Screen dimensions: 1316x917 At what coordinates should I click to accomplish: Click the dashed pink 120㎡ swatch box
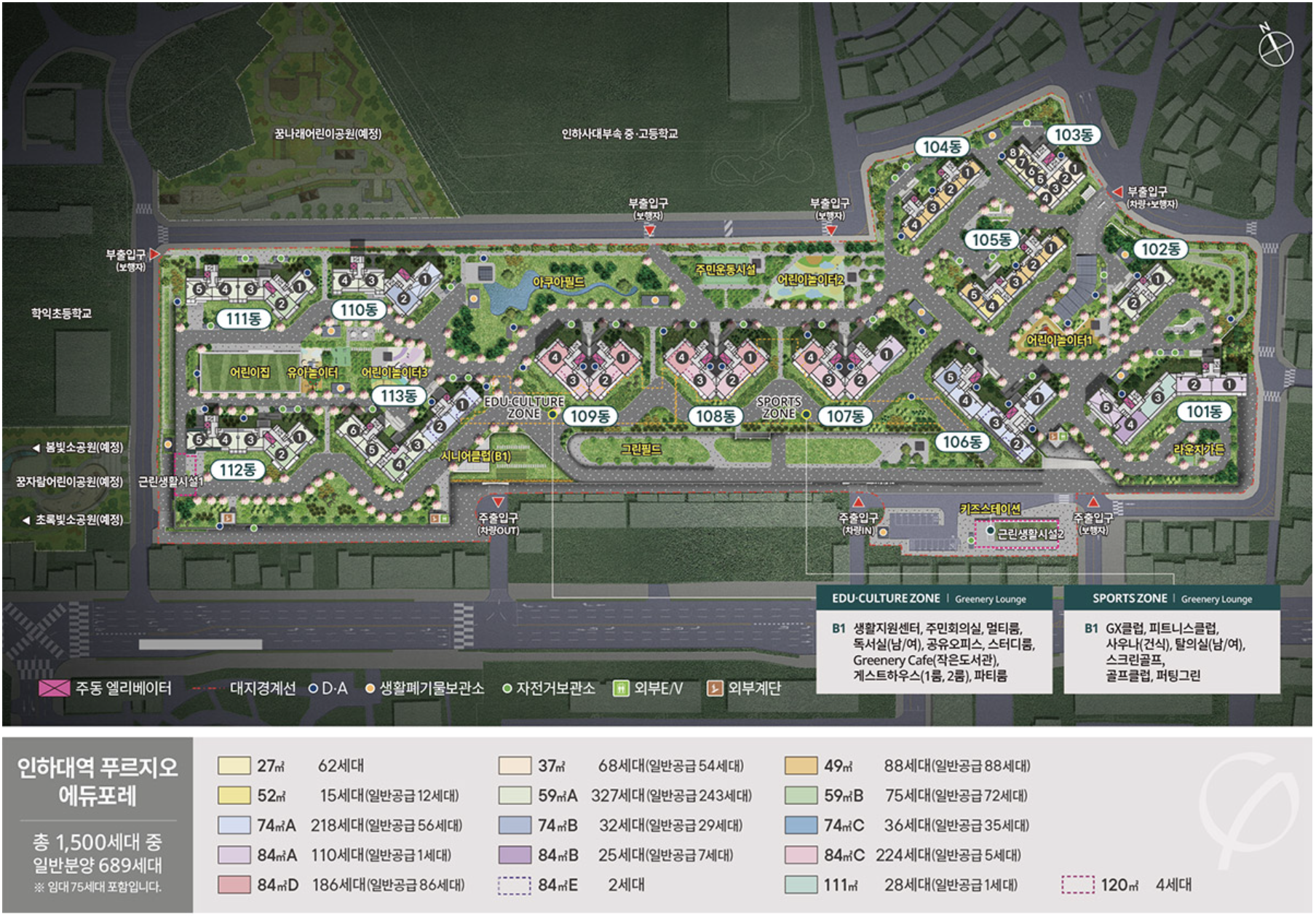click(x=1078, y=885)
